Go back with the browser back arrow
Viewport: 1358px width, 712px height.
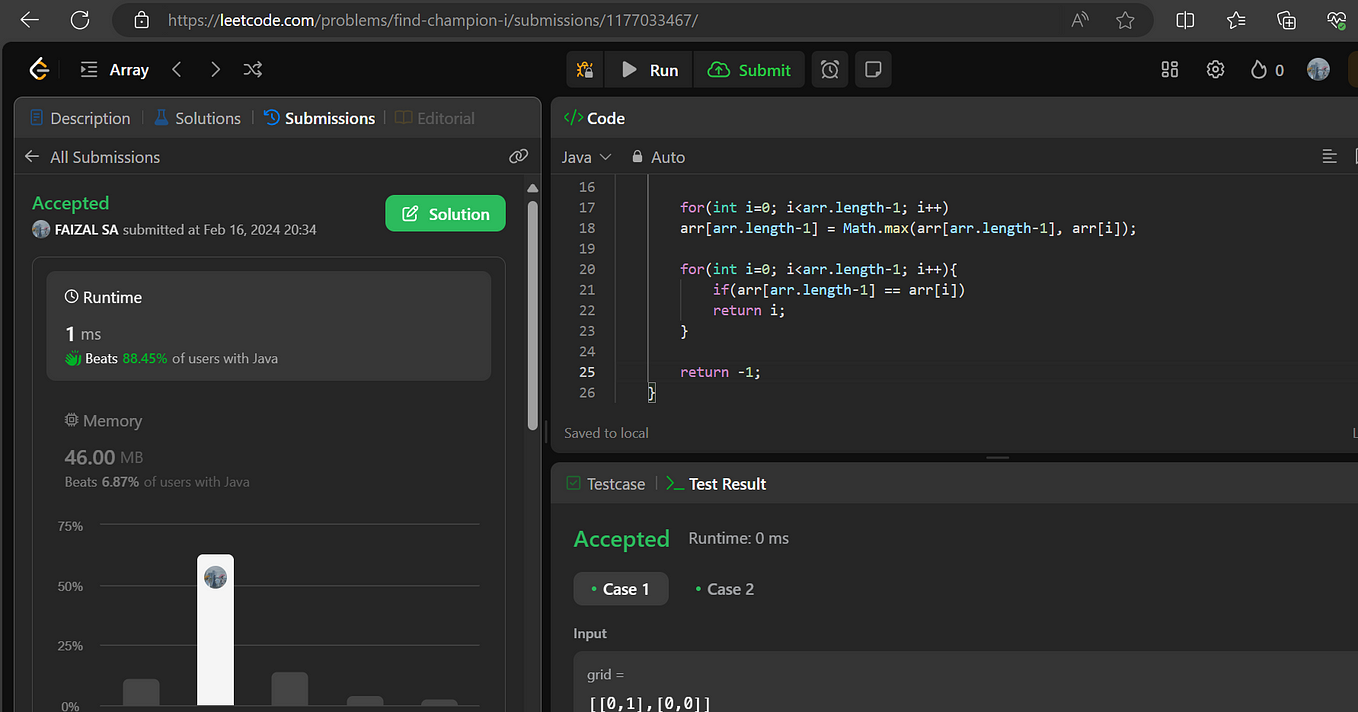click(29, 20)
